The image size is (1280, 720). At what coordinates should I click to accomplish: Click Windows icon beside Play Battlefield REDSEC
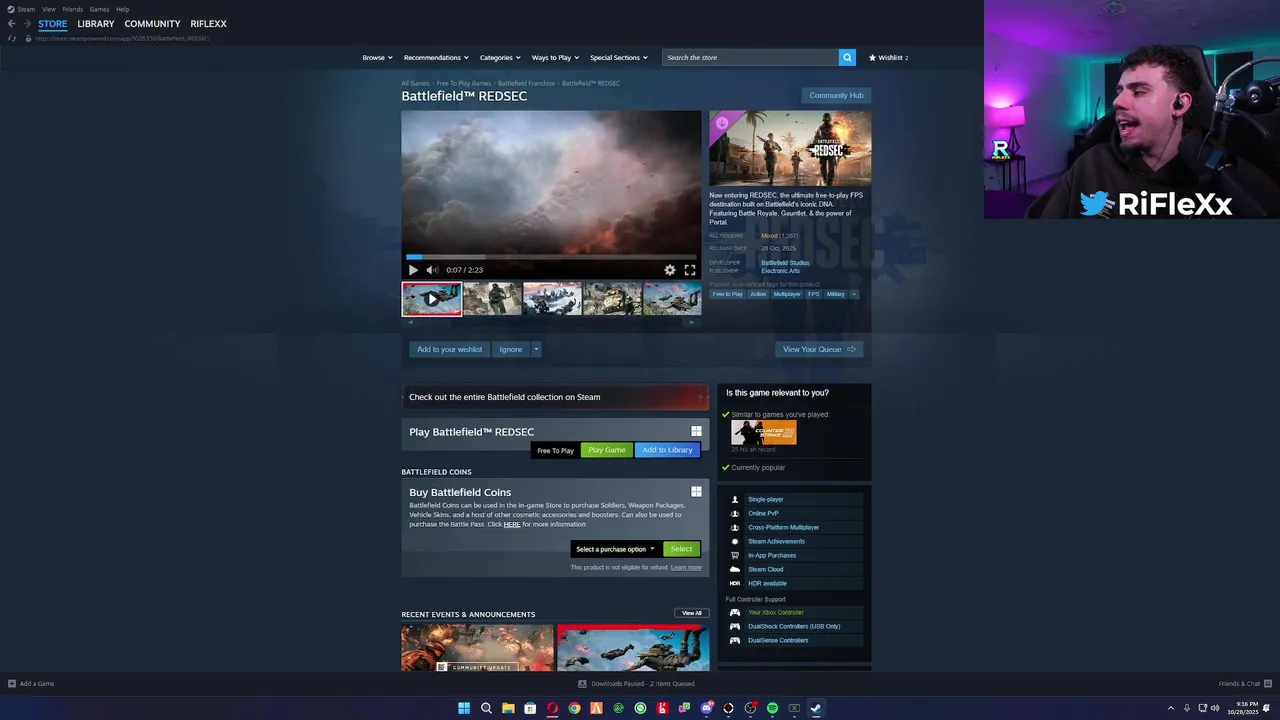coord(696,432)
